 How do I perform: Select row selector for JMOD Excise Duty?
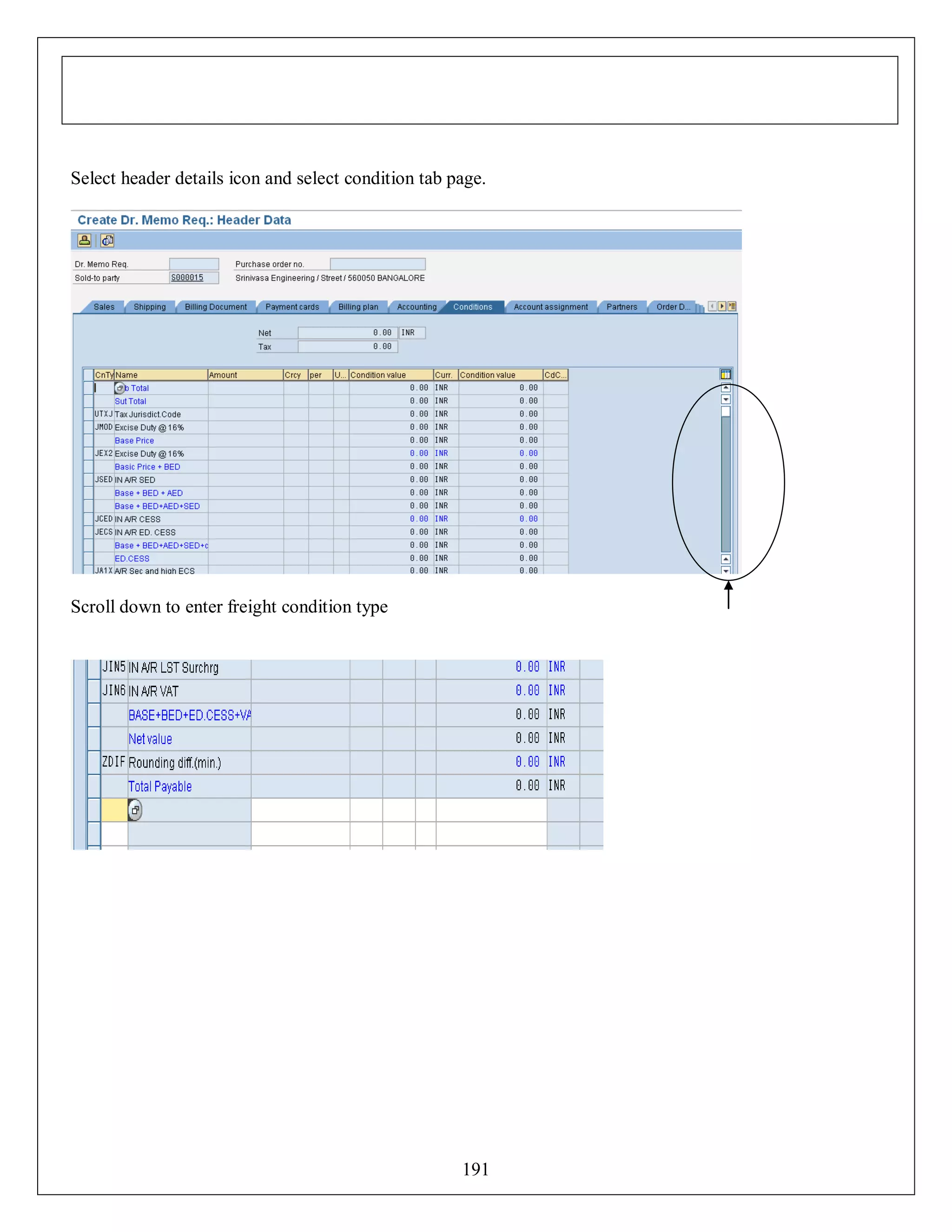[x=88, y=428]
